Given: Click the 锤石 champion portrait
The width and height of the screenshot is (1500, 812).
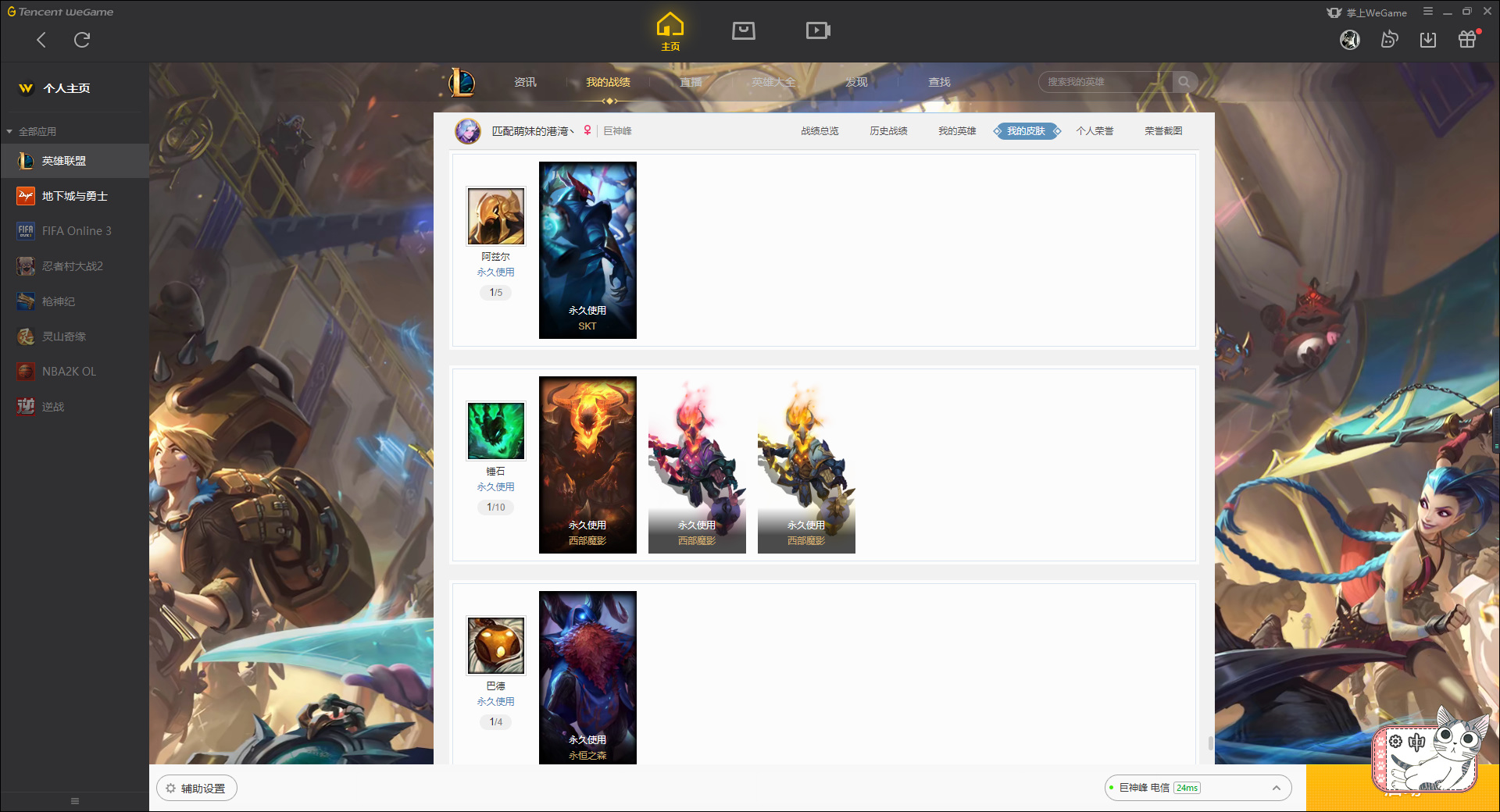Looking at the screenshot, I should (496, 431).
